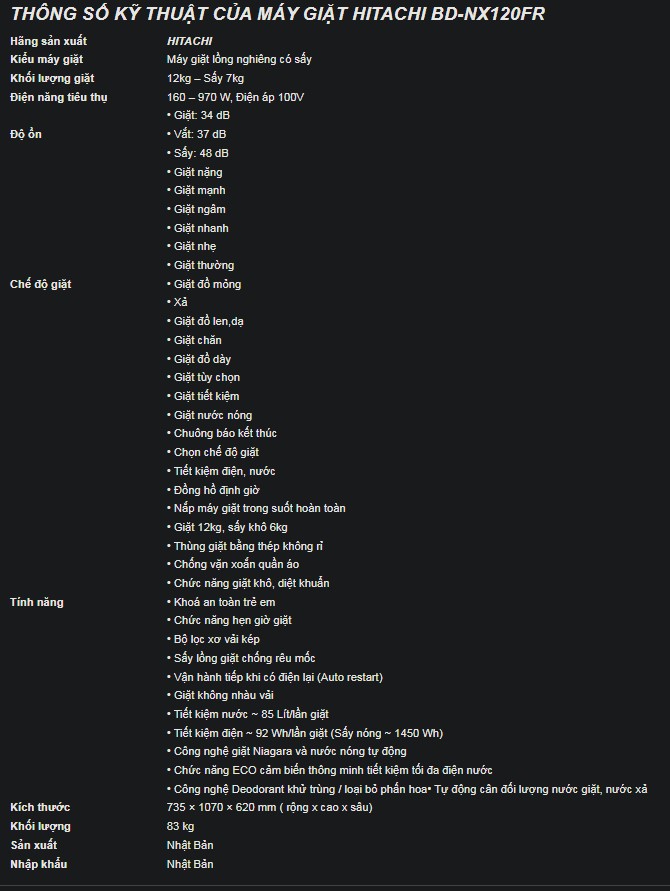Click 'Công nghệ giặt Niagara' feature line
670x891 pixels.
tap(286, 751)
